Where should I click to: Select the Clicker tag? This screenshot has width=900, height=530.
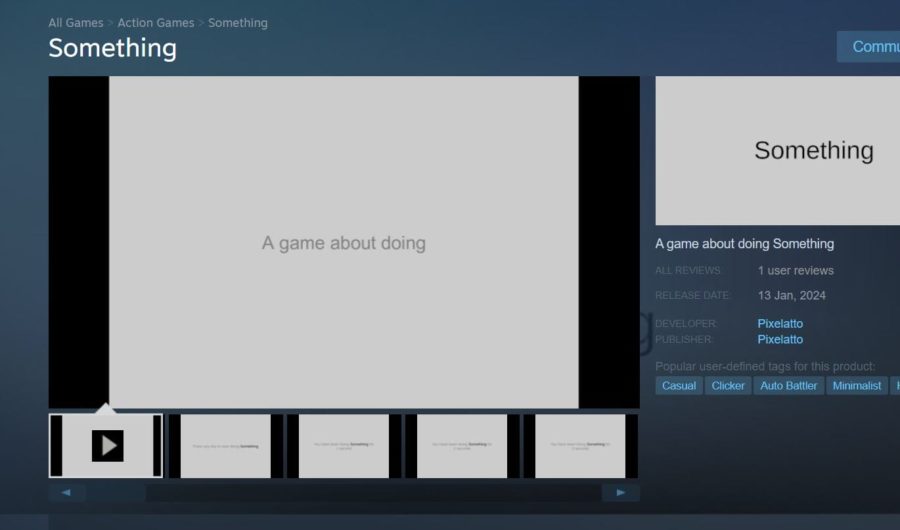click(x=728, y=386)
